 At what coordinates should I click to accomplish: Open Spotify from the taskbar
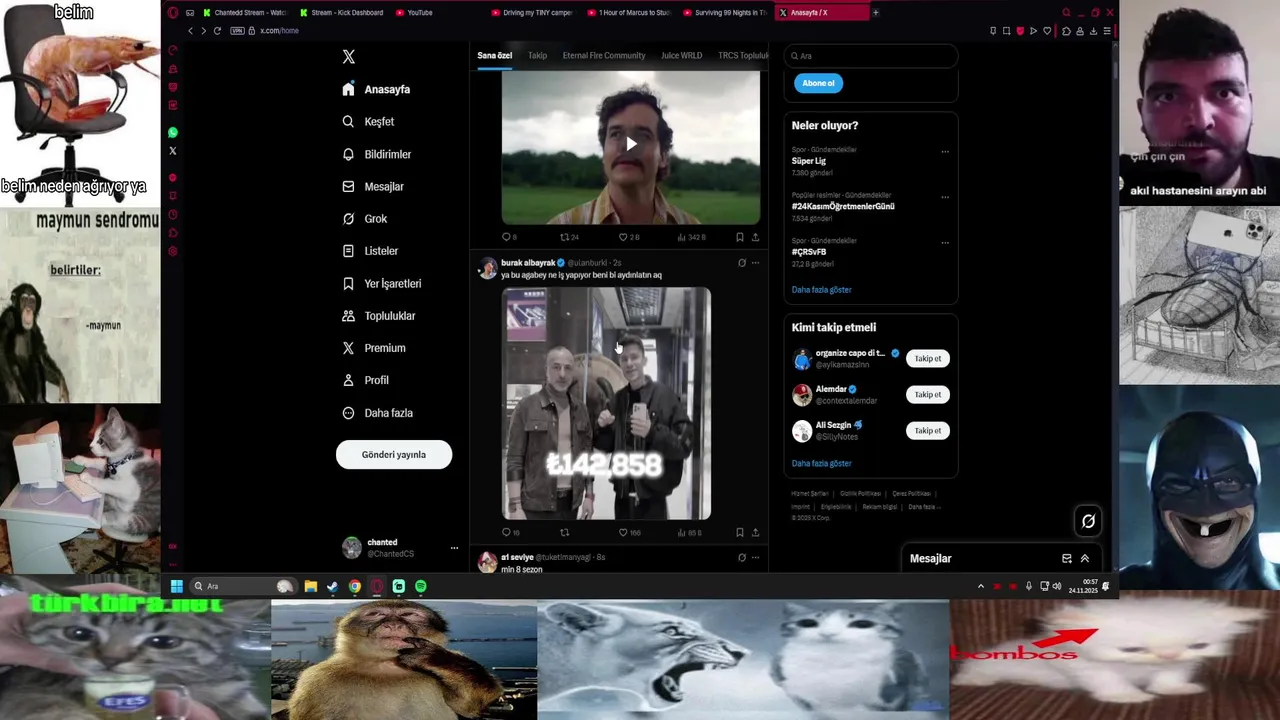pos(421,586)
